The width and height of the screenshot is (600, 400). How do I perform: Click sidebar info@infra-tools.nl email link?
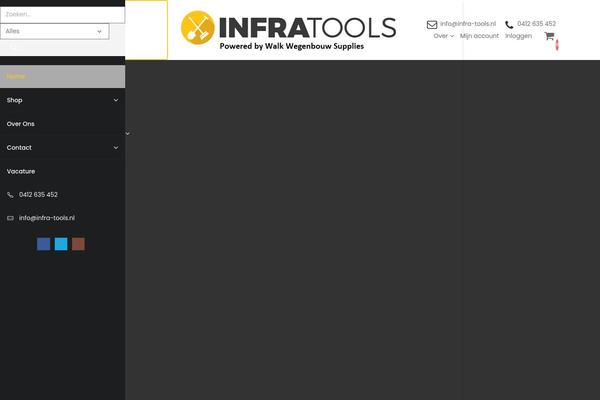47,218
